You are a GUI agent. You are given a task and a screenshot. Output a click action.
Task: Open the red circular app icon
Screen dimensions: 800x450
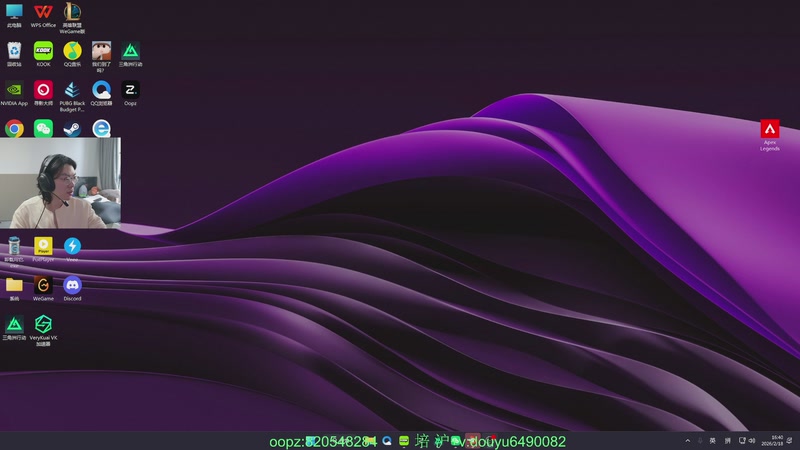[43, 93]
